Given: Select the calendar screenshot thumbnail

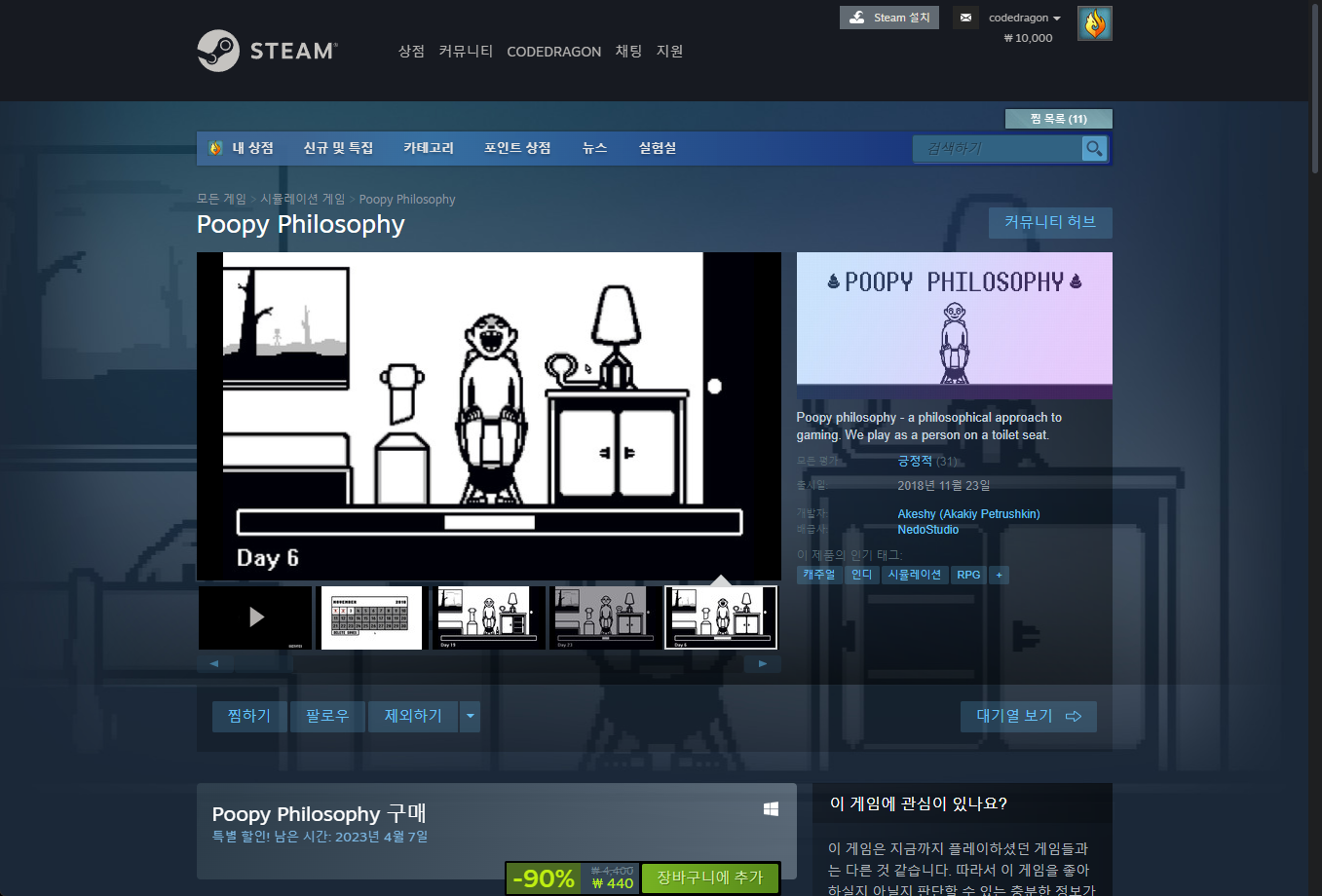Looking at the screenshot, I should pyautogui.click(x=371, y=617).
